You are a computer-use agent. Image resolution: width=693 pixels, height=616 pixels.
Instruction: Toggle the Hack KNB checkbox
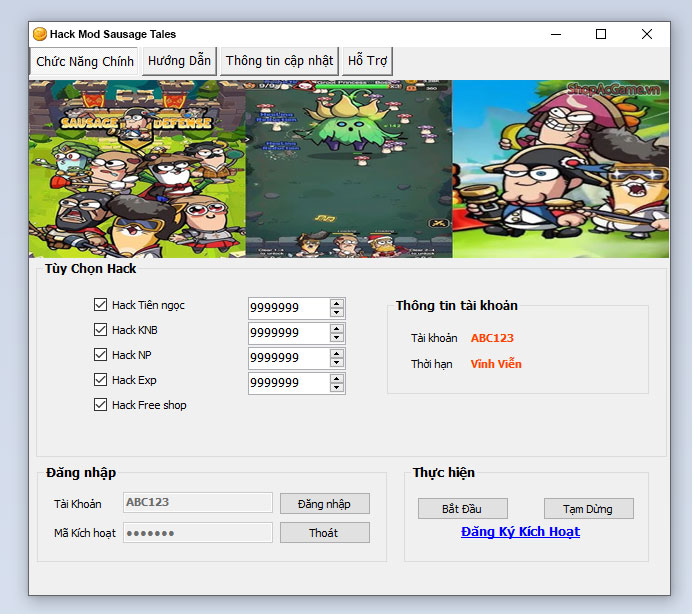pos(100,330)
